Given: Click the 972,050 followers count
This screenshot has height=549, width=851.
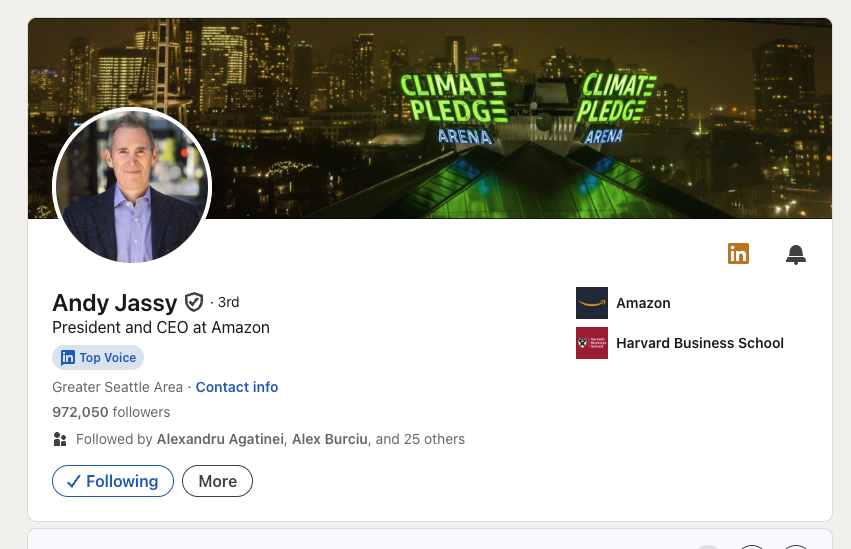Looking at the screenshot, I should pos(111,412).
